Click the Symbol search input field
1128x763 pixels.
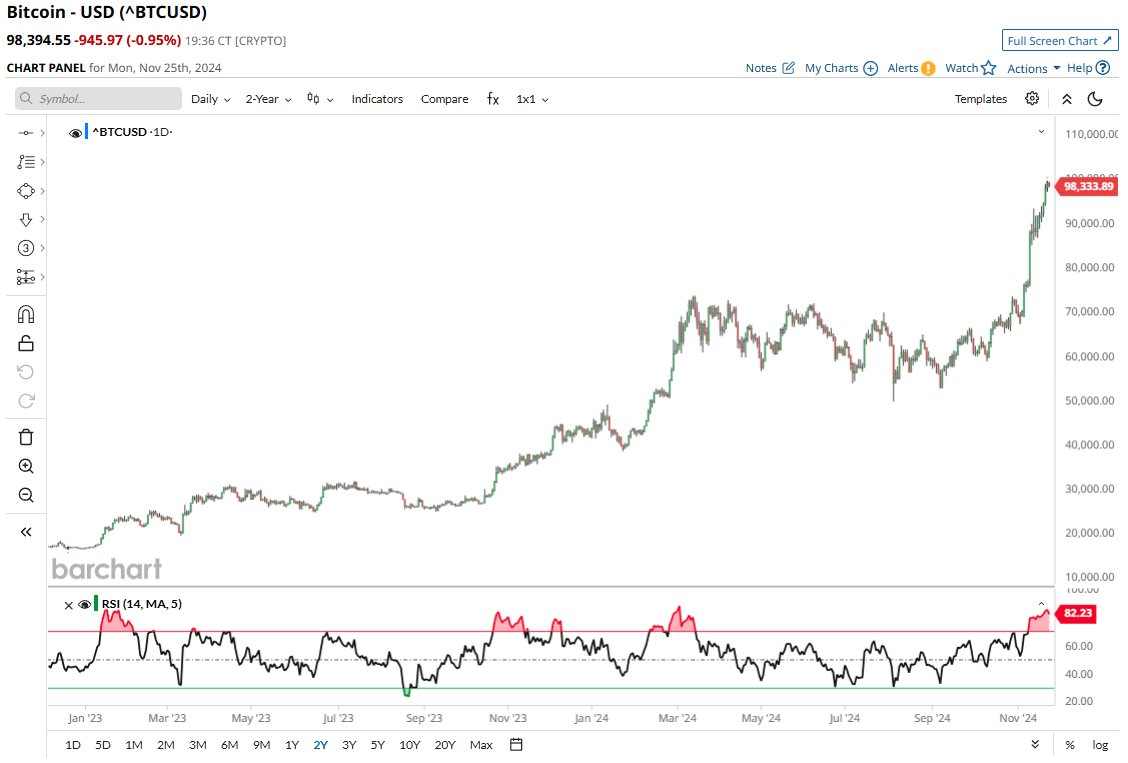coord(100,99)
